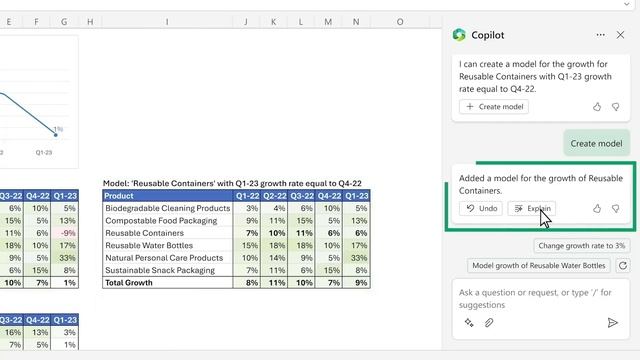Like the 'Added a model' response
Screen dimensions: 640x360
coord(597,209)
